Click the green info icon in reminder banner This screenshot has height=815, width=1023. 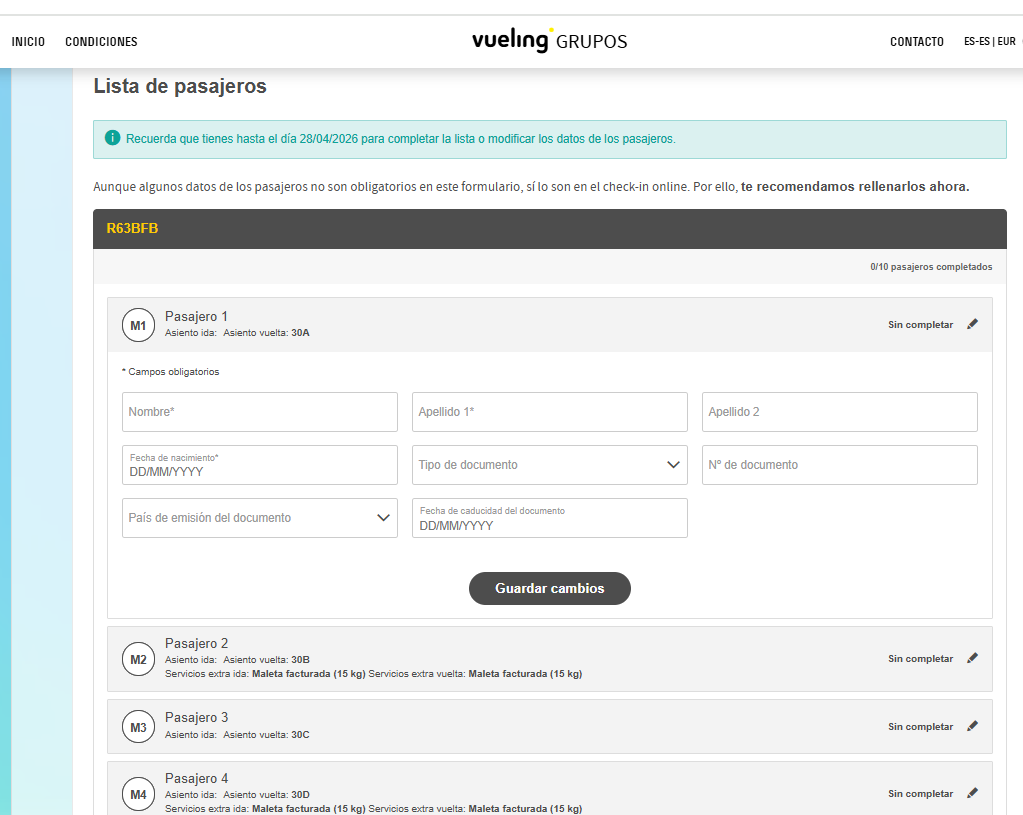(112, 138)
